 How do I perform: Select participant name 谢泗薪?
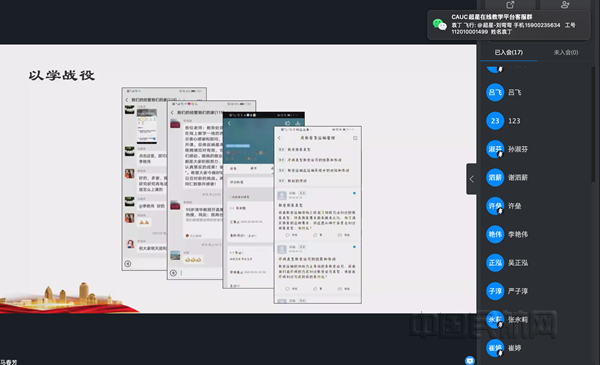tap(518, 178)
